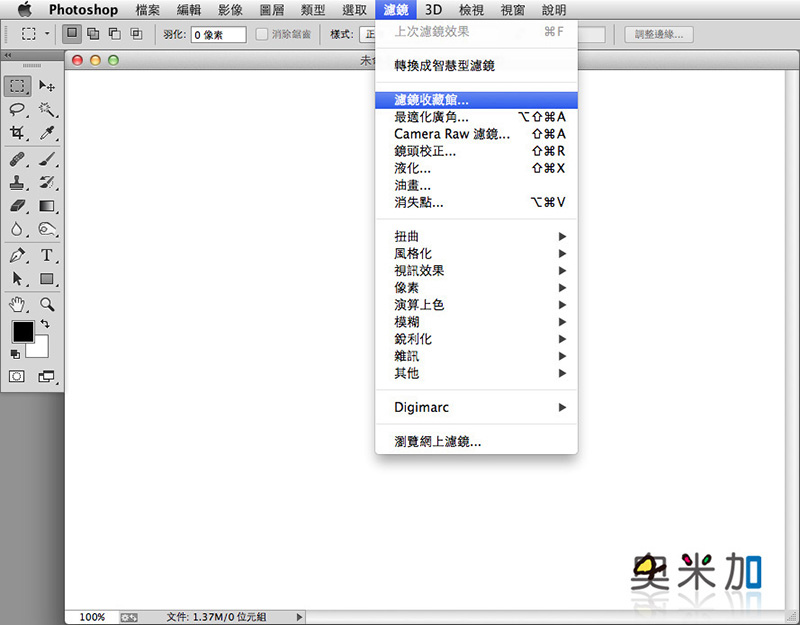This screenshot has width=800, height=625.
Task: Swap foreground and background colors
Action: click(x=45, y=323)
